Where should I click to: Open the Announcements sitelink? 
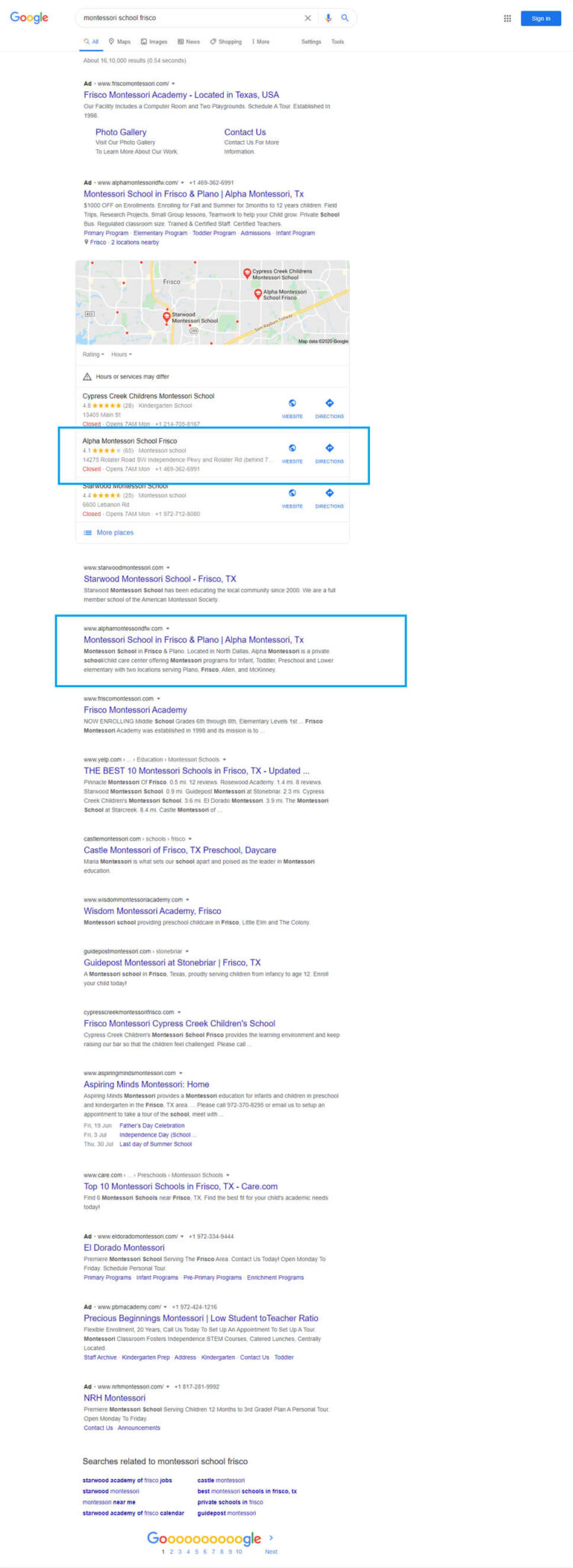139,1428
